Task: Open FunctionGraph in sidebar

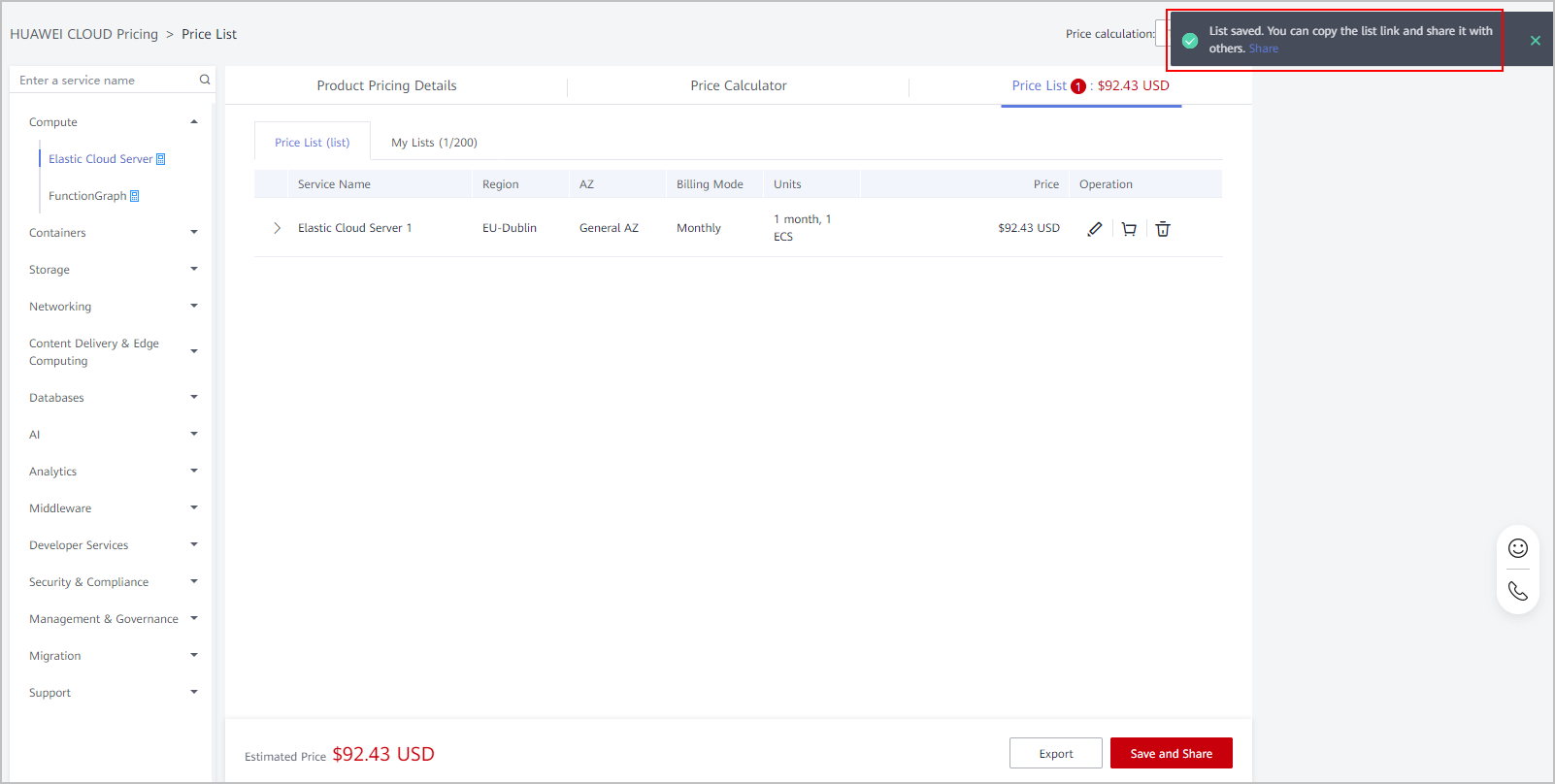Action: point(87,196)
